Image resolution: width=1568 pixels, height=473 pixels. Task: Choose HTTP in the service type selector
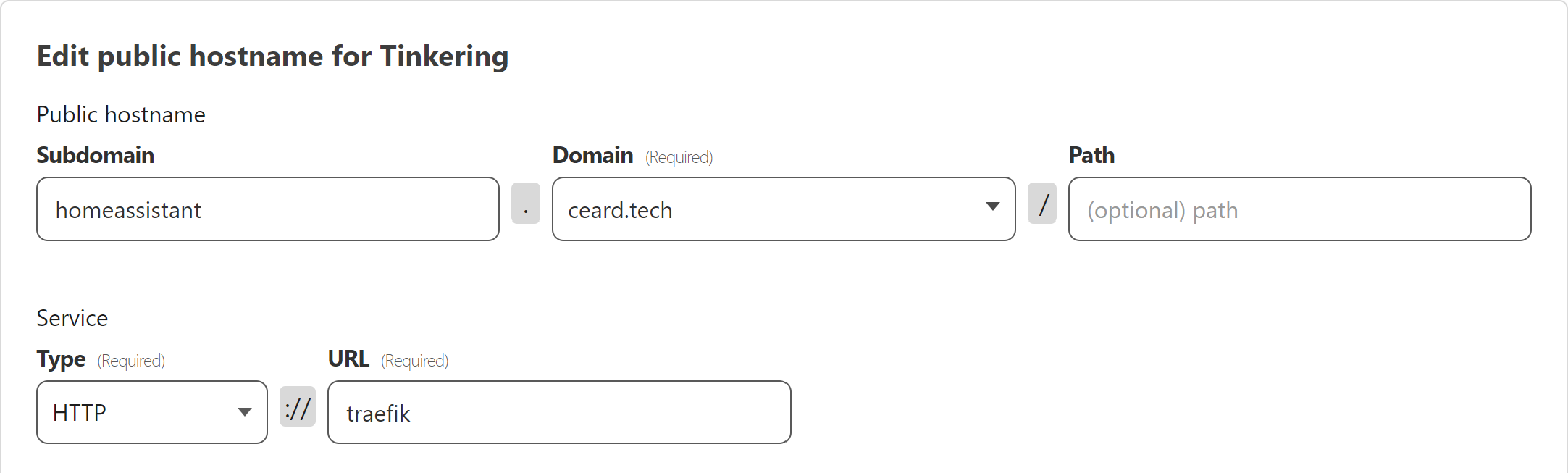80,411
